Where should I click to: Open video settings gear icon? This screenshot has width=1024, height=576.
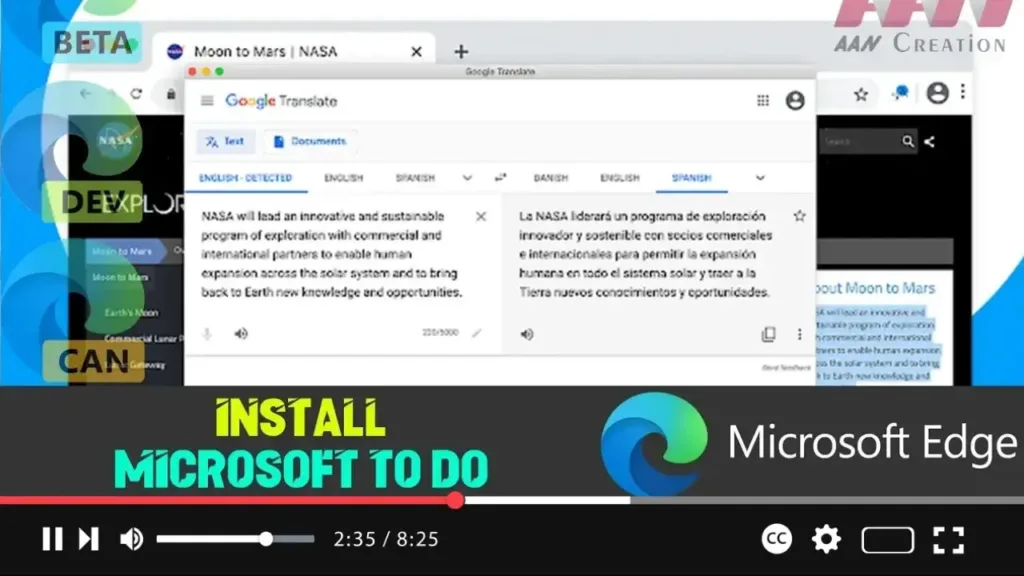click(x=826, y=539)
